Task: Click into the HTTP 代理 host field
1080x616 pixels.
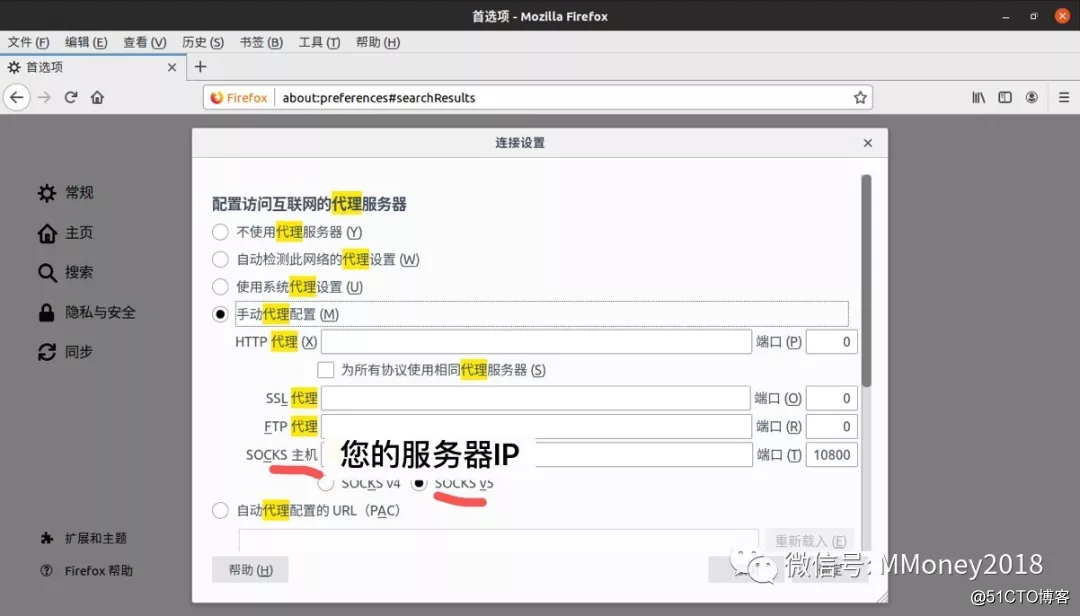Action: 536,342
